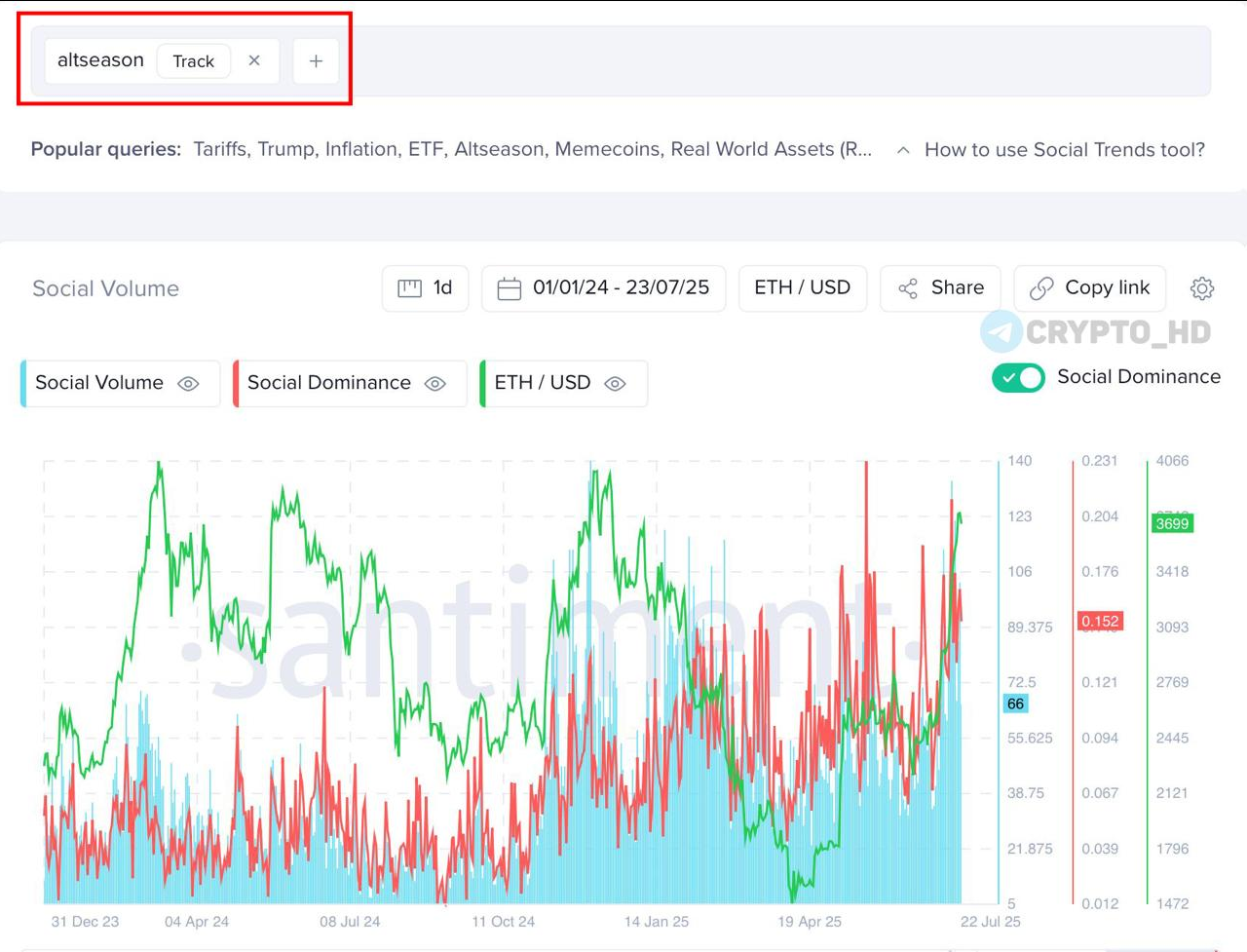1247x952 pixels.
Task: Click the Share icon button
Action: coord(908,288)
